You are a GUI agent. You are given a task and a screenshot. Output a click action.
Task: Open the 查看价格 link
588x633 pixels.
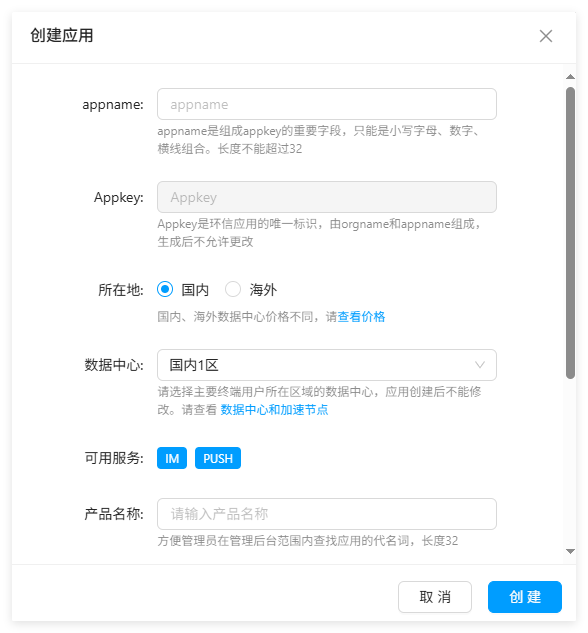[361, 317]
